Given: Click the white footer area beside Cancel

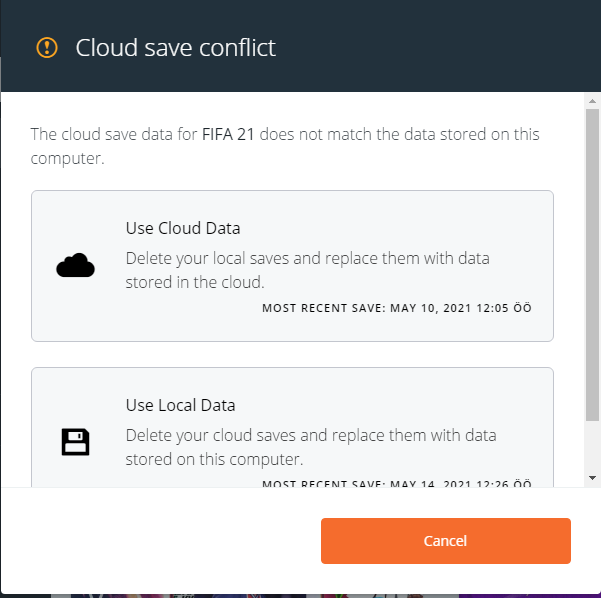Looking at the screenshot, I should click(x=160, y=541).
